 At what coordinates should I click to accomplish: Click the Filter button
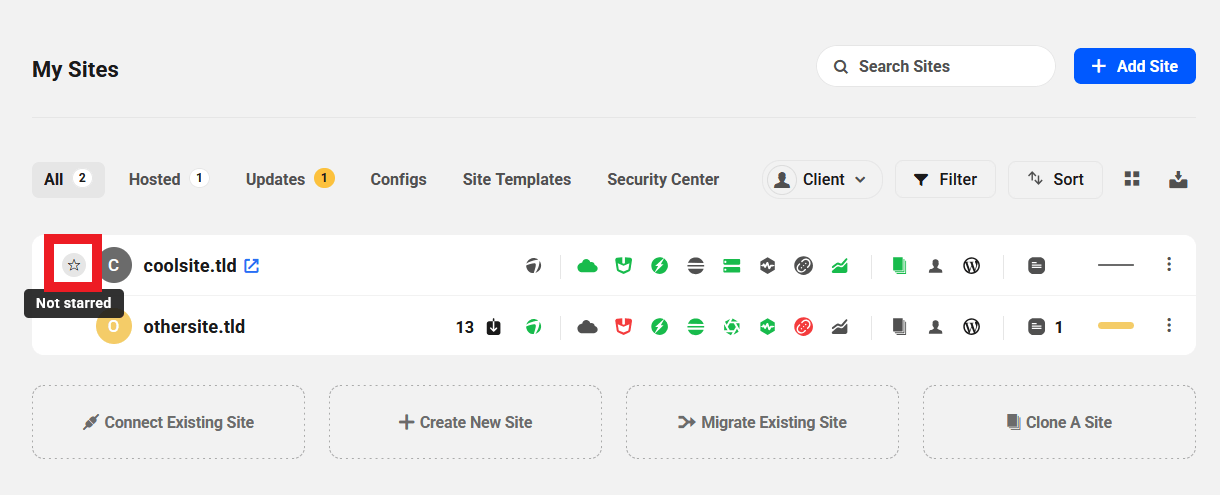(945, 180)
